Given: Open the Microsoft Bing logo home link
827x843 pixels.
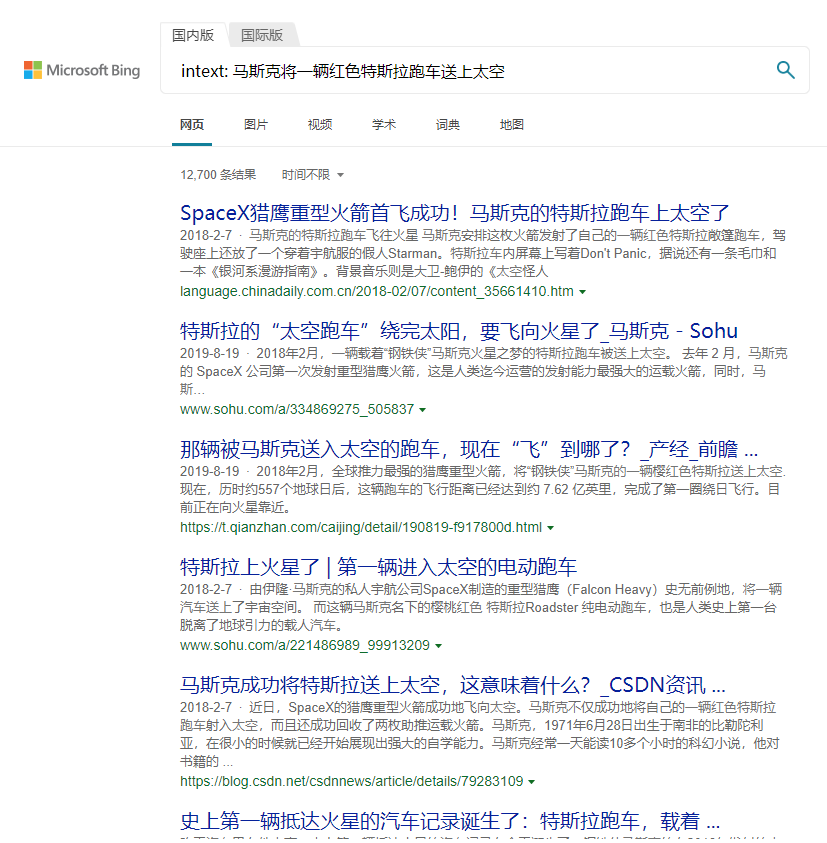Looking at the screenshot, I should point(82,70).
